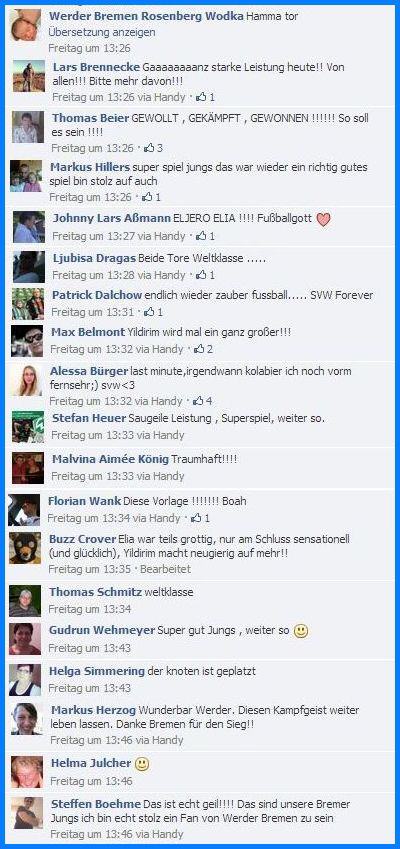
Task: Click Stefan Heuer's green avatar thumbnail
Action: coord(28,427)
